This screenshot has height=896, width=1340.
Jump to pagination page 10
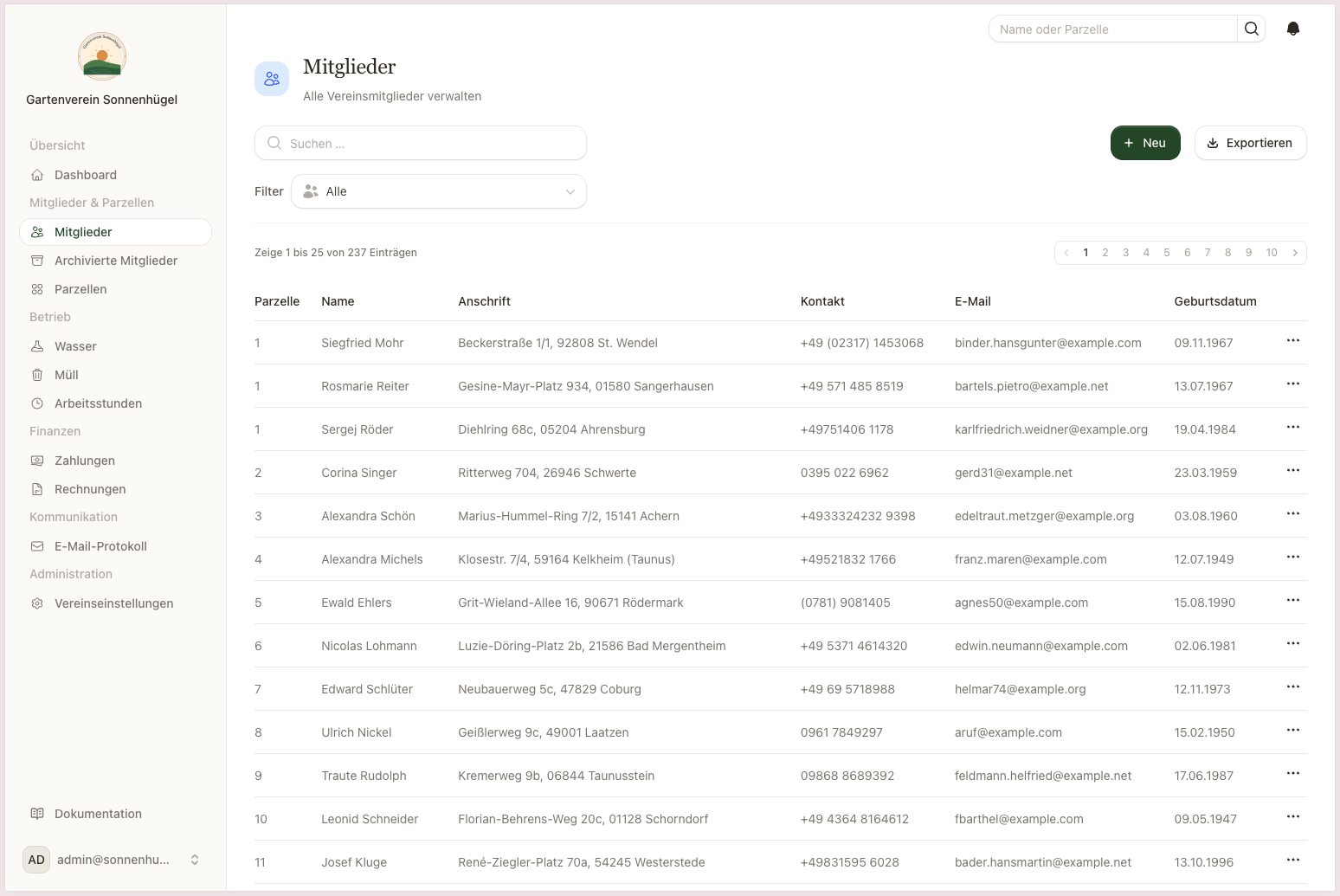click(1272, 253)
